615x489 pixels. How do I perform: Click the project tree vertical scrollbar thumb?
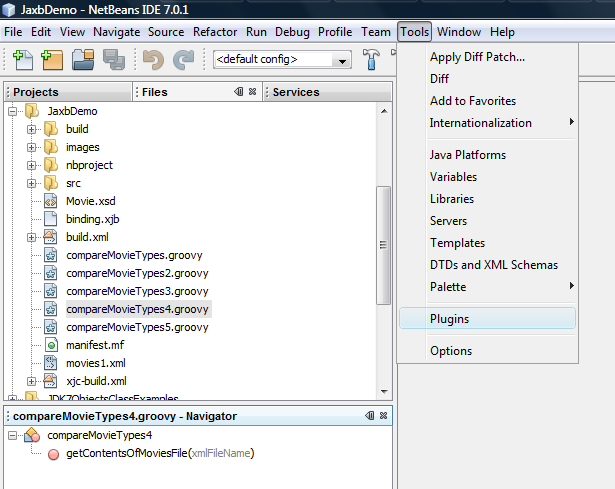pyautogui.click(x=384, y=245)
